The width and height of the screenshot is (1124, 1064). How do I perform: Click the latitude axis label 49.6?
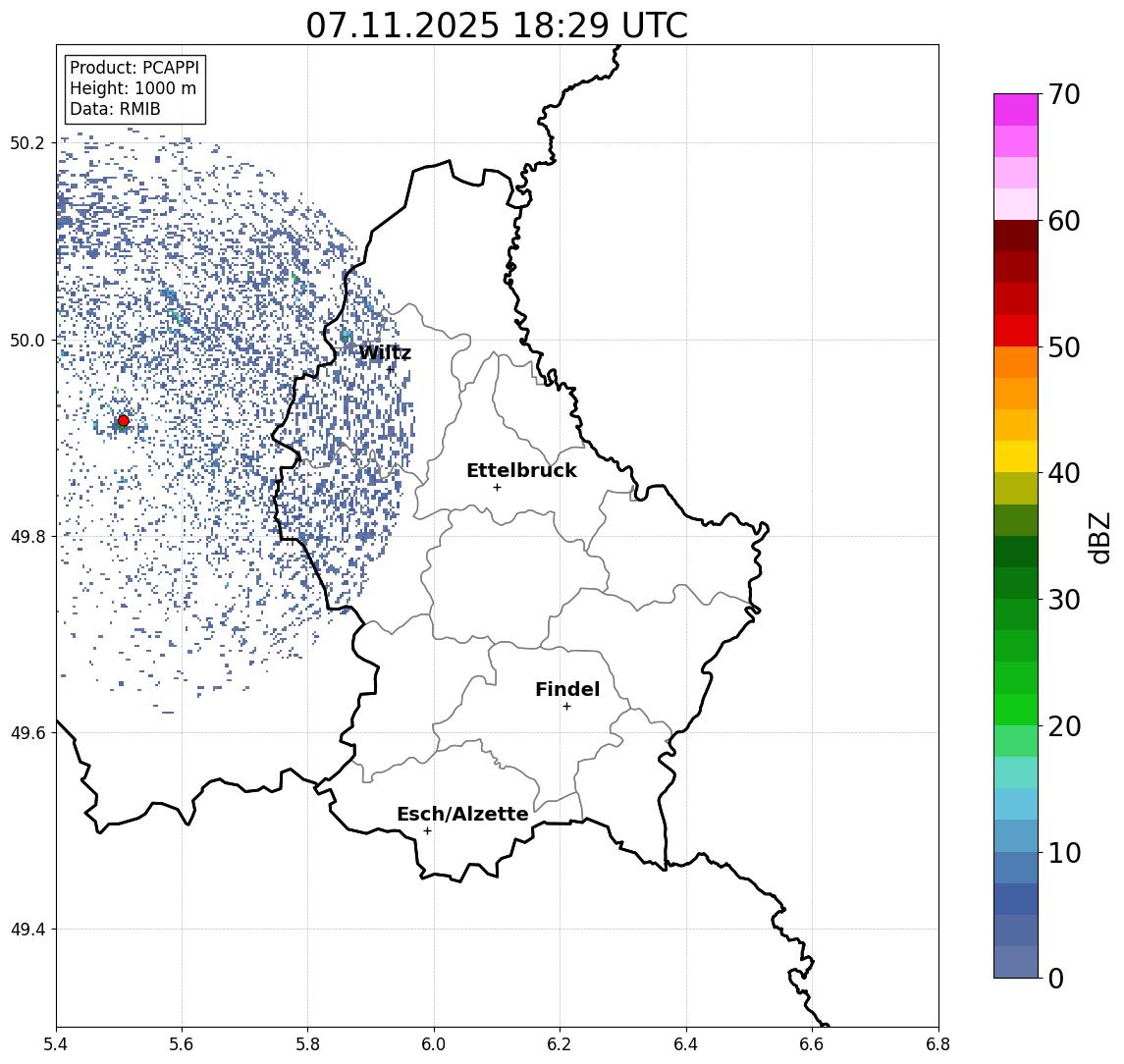click(x=27, y=733)
